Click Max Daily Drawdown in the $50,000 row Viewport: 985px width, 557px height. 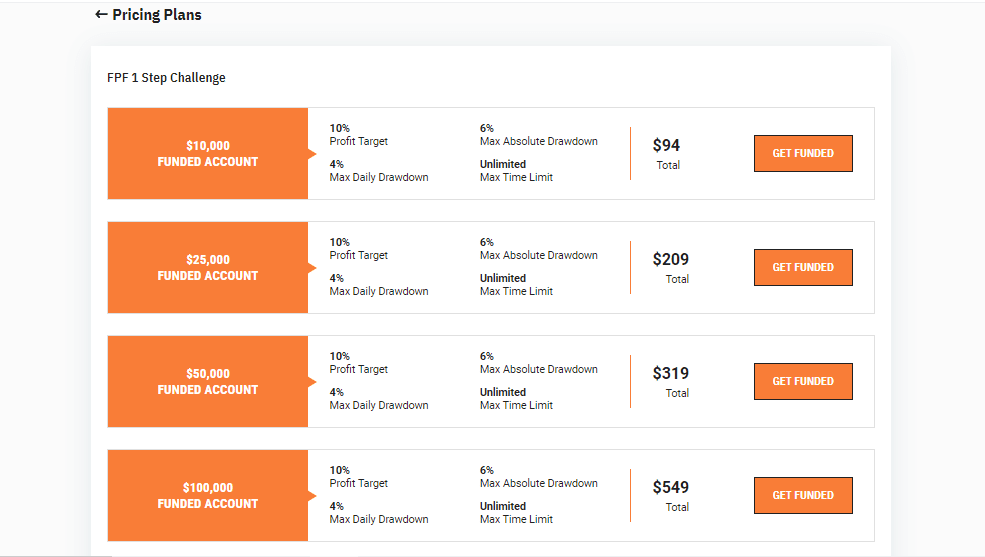pyautogui.click(x=379, y=405)
